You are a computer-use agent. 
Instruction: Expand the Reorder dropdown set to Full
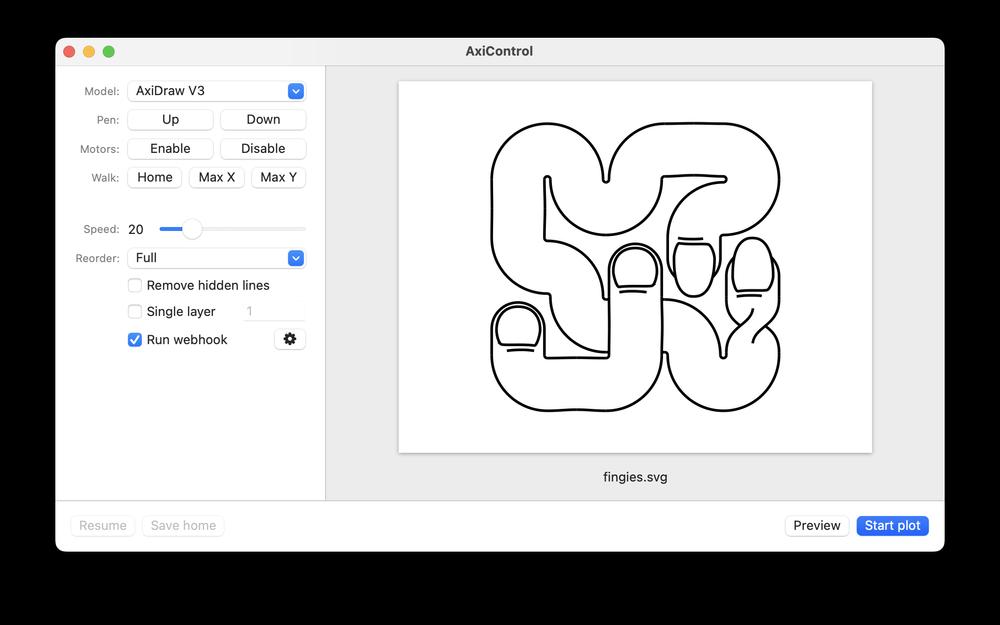pos(216,258)
